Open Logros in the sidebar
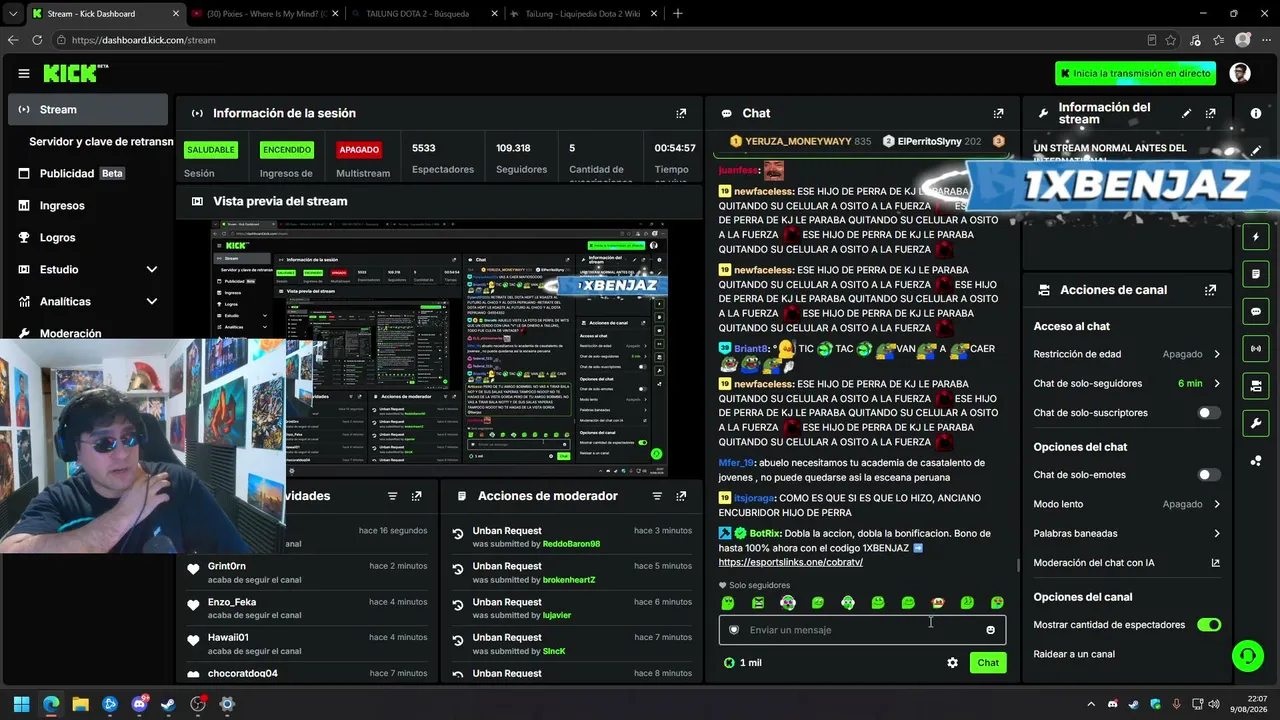The image size is (1280, 720). point(88,237)
